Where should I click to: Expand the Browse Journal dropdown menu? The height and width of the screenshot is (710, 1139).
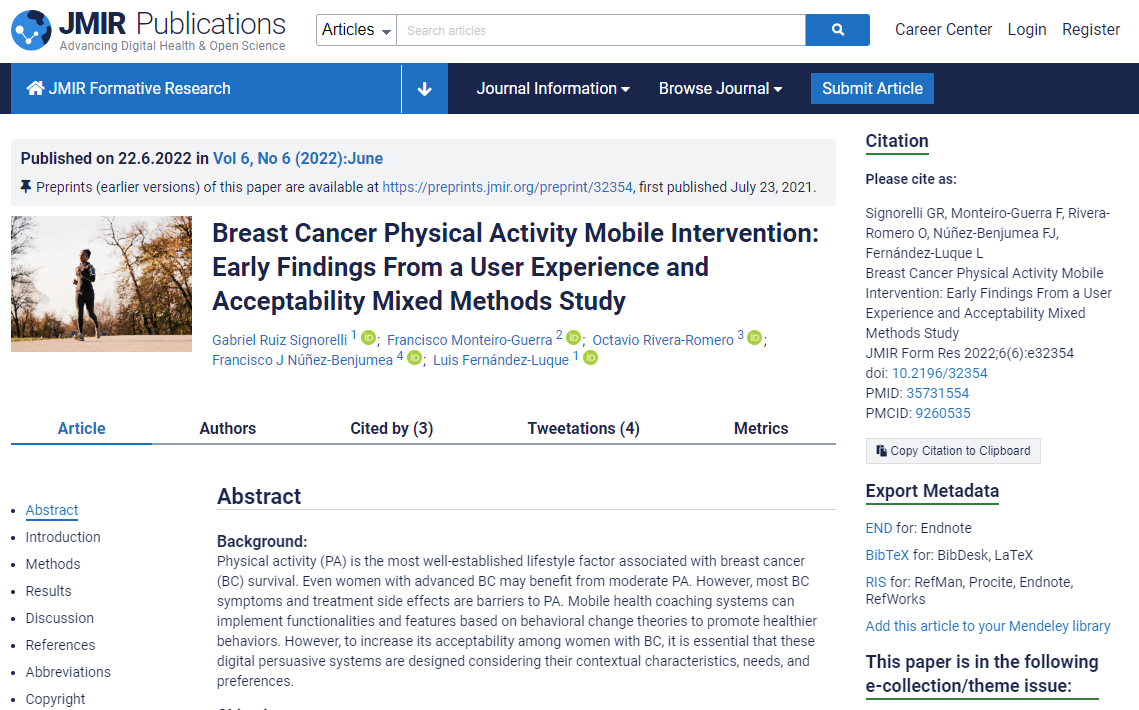(x=720, y=89)
